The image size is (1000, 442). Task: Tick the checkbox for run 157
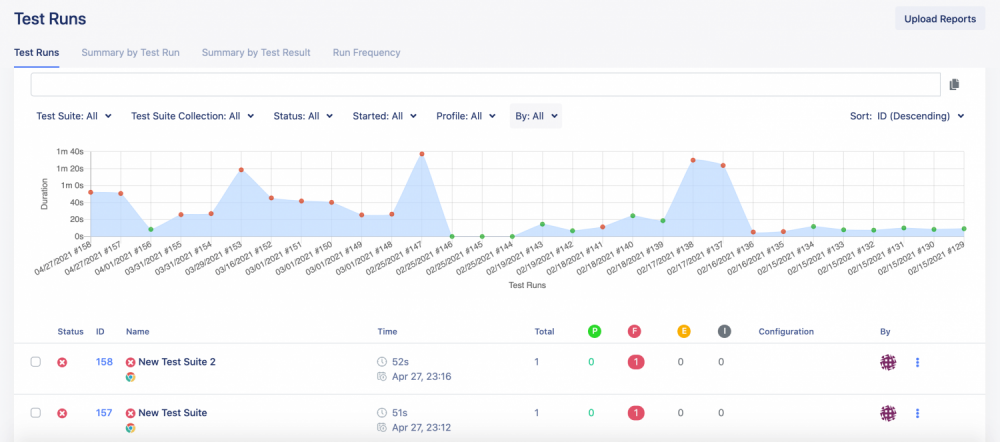[x=36, y=412]
